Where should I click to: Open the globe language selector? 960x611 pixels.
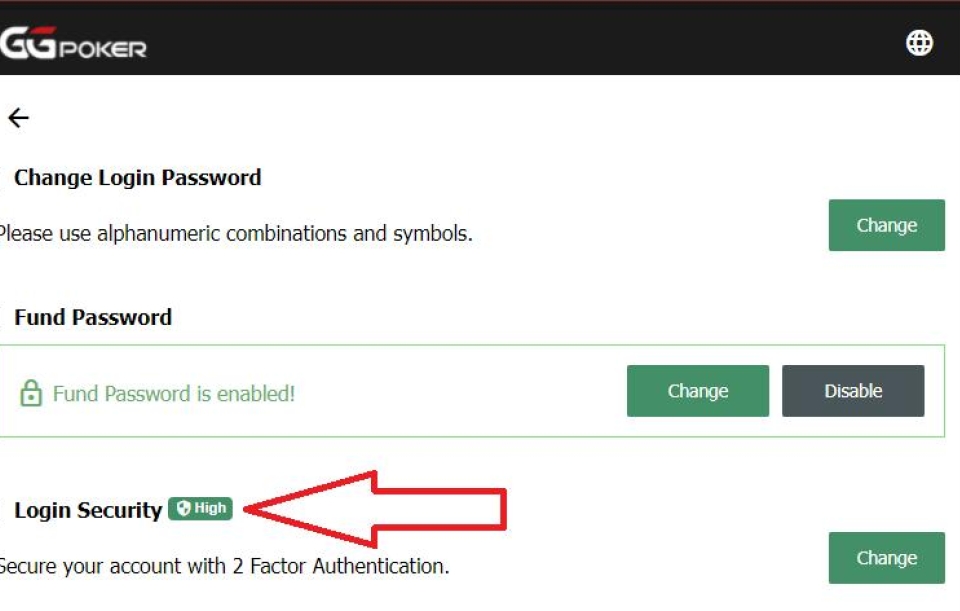[919, 43]
